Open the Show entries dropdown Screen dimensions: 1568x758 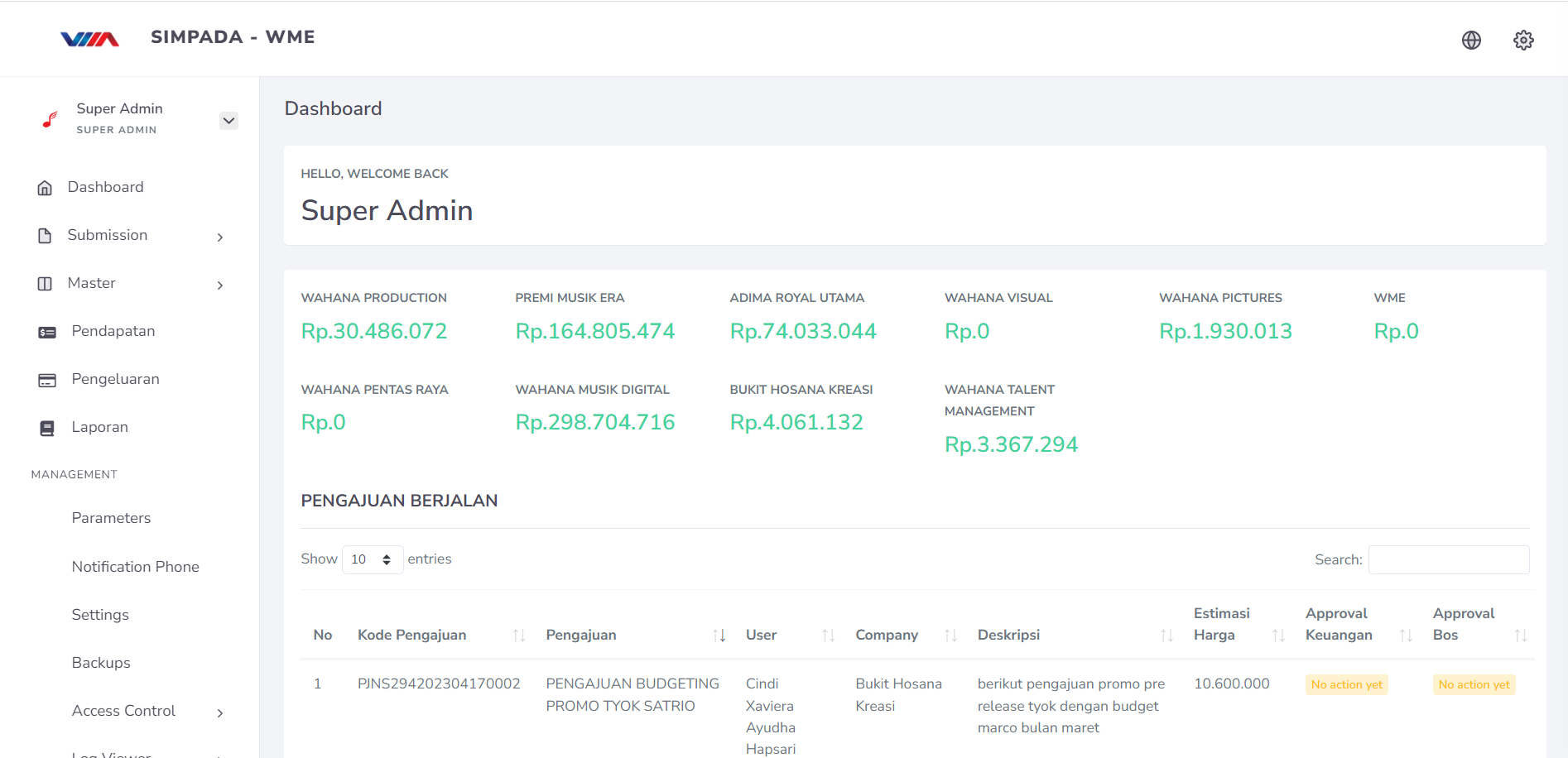point(371,559)
